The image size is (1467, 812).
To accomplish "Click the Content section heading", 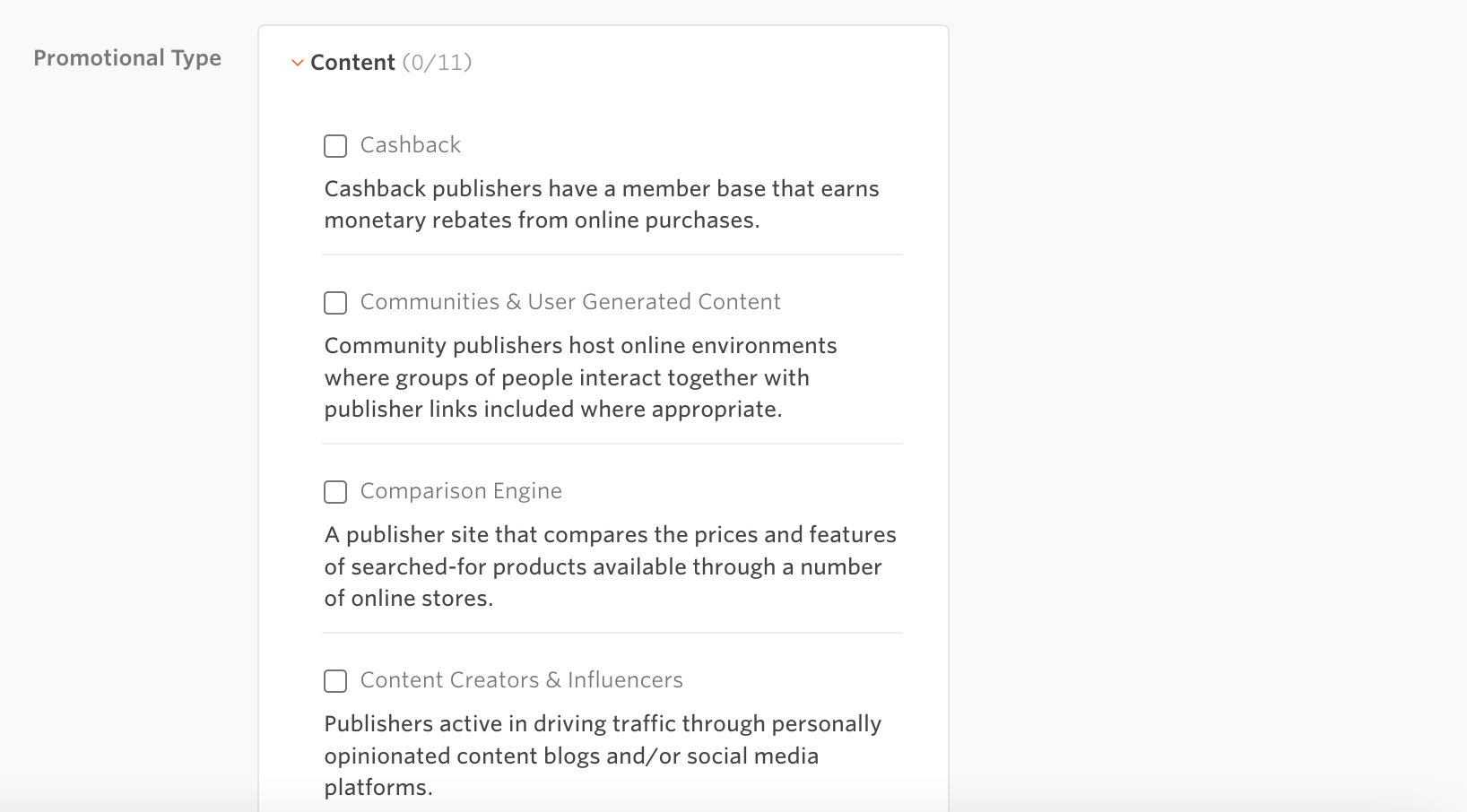I will point(352,62).
